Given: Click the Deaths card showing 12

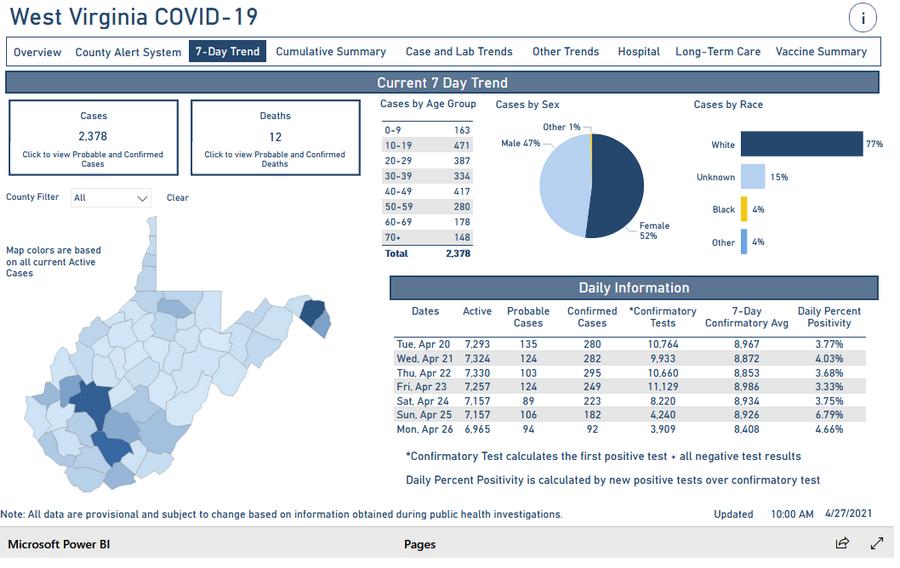Looking at the screenshot, I should pyautogui.click(x=275, y=139).
